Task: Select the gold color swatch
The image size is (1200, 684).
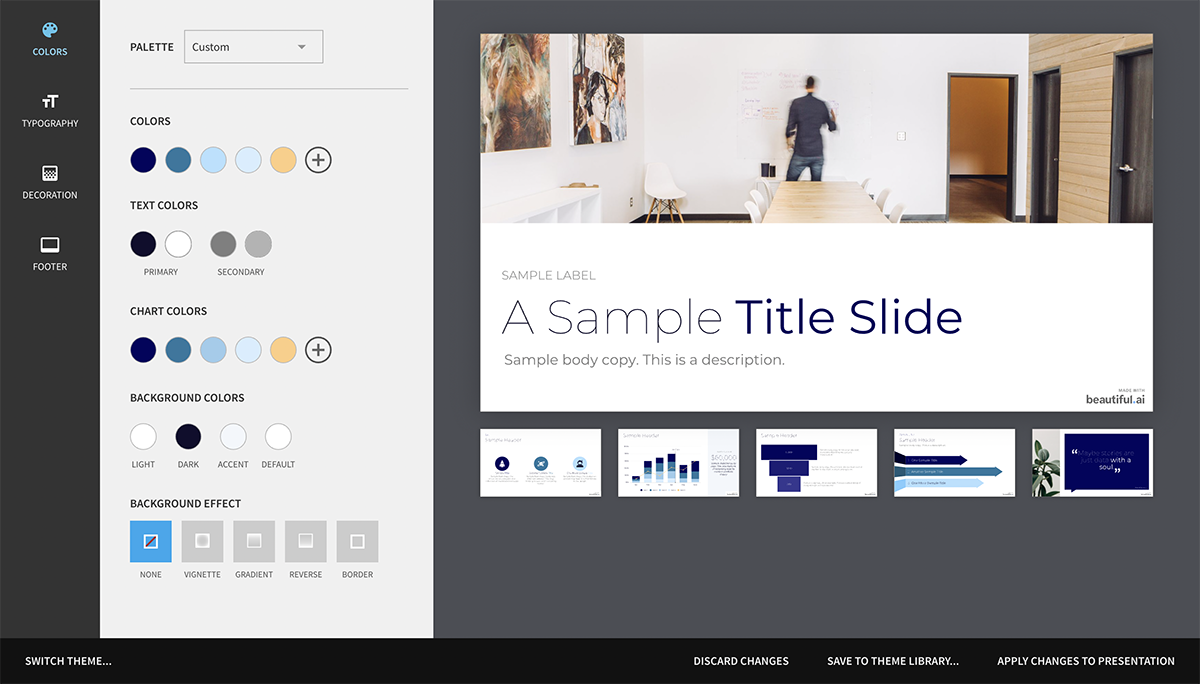Action: [283, 159]
